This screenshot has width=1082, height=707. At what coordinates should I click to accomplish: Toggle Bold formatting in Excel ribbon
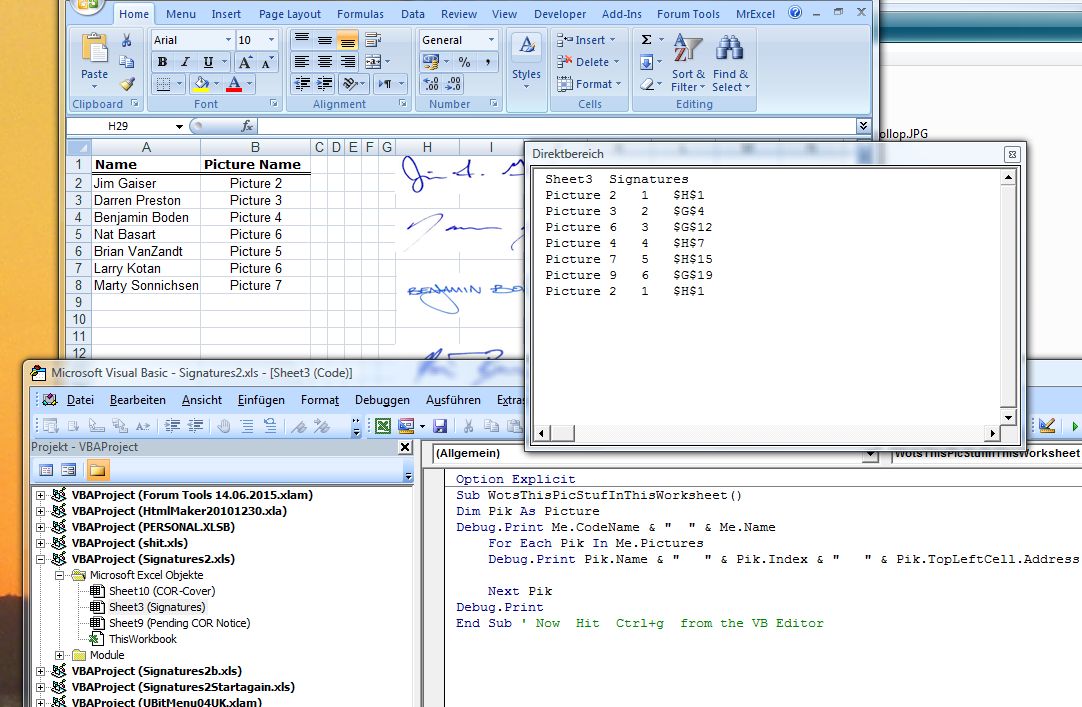click(162, 61)
